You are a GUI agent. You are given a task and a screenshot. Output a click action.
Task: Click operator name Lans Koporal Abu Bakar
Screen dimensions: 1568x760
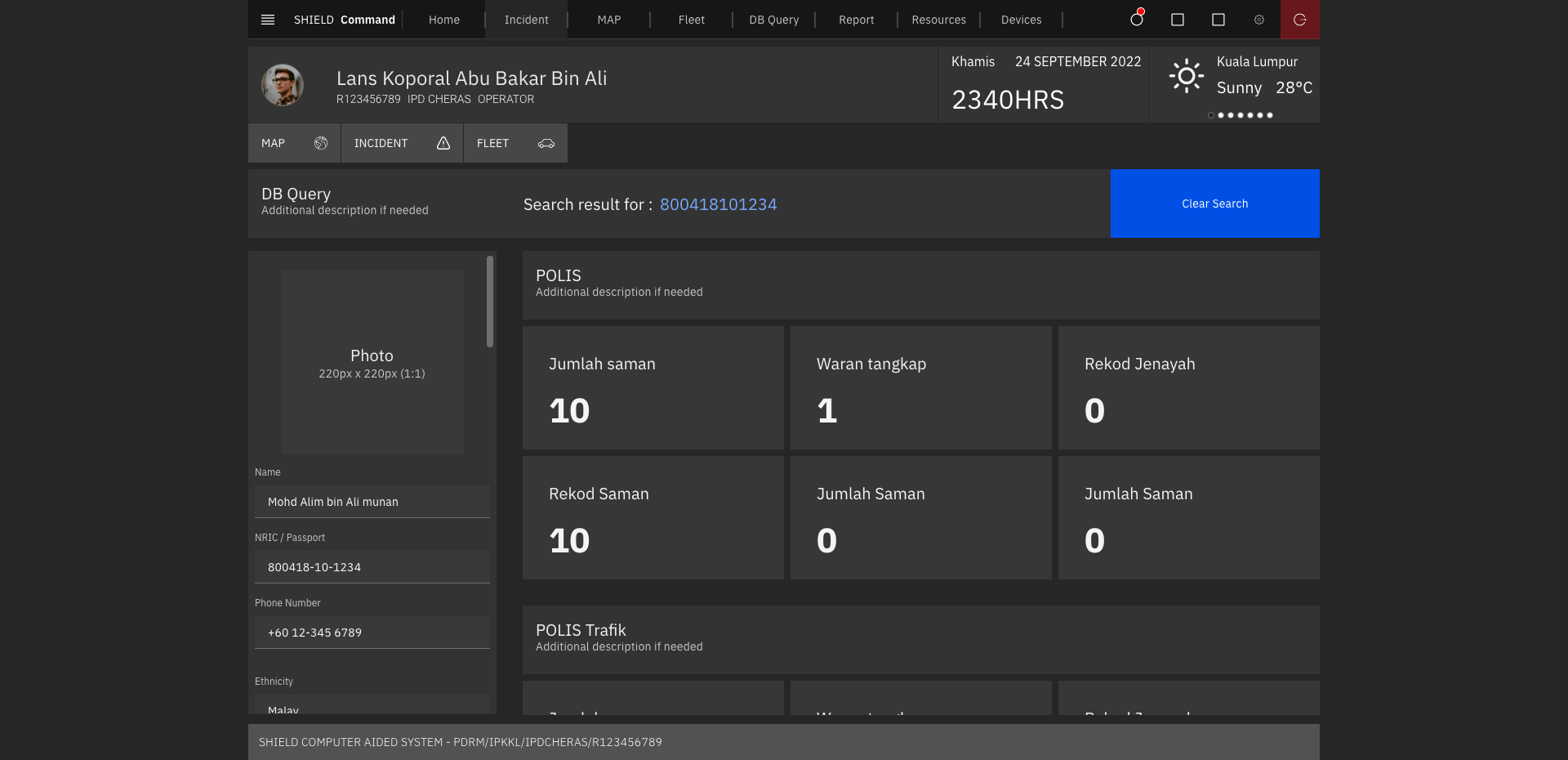click(x=471, y=78)
